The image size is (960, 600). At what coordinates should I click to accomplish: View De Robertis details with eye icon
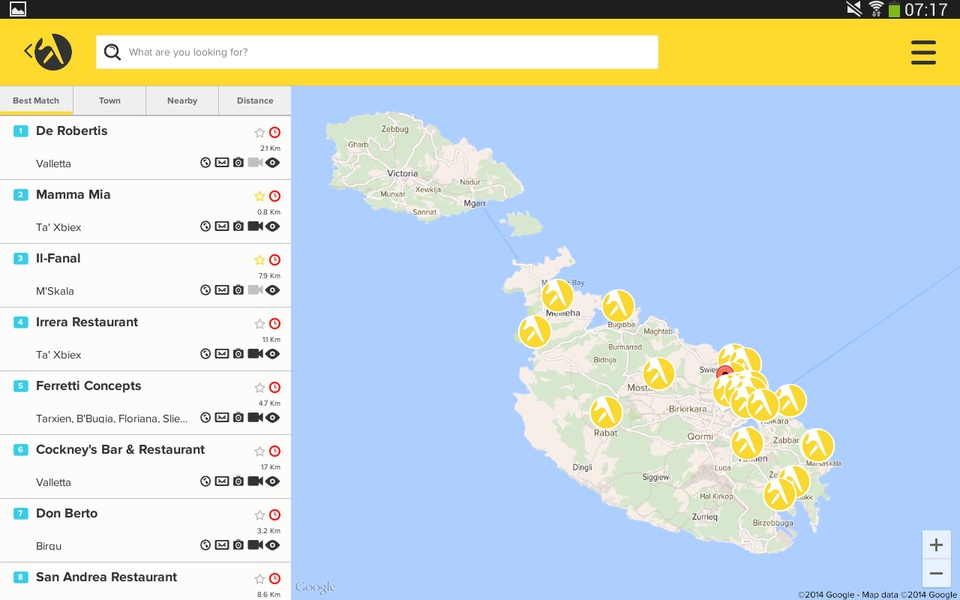pos(272,162)
